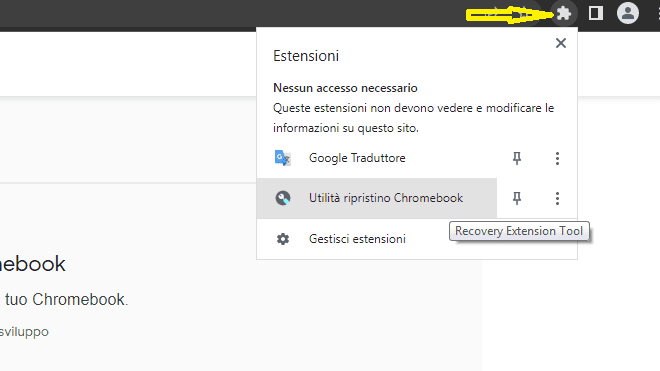Click the Extensions puzzle piece icon

coord(564,13)
